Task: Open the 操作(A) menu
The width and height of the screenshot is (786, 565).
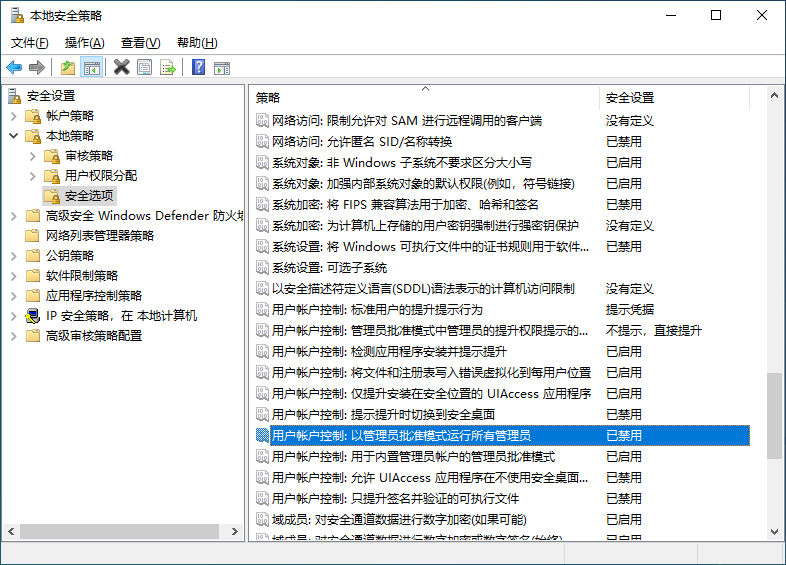Action: [85, 43]
